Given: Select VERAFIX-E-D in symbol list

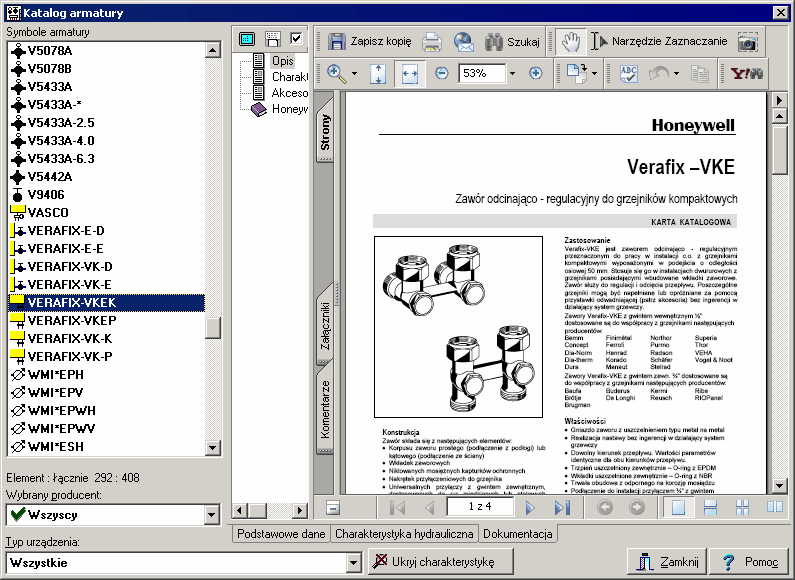Looking at the screenshot, I should pos(66,231).
